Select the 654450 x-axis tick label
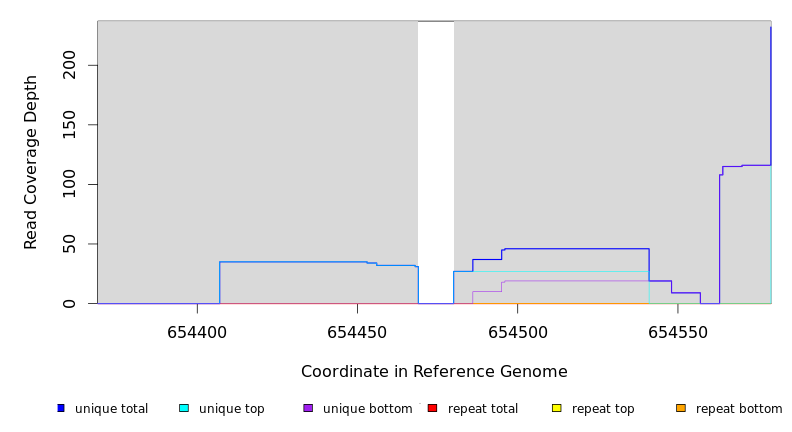 click(357, 332)
